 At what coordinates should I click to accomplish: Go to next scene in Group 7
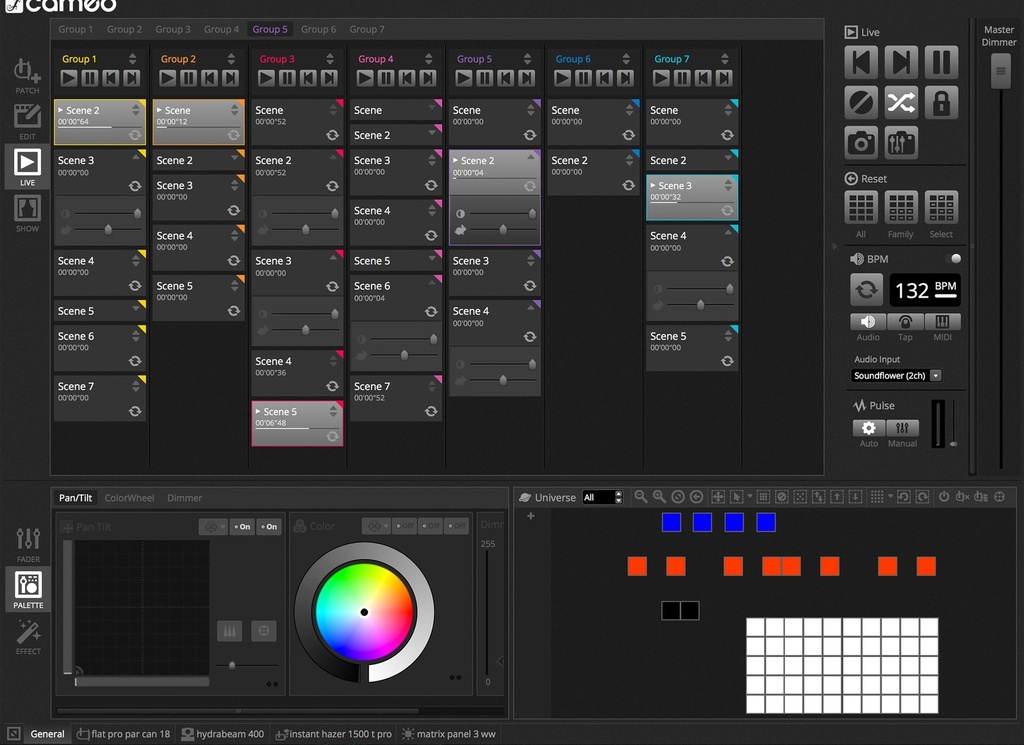[x=724, y=78]
